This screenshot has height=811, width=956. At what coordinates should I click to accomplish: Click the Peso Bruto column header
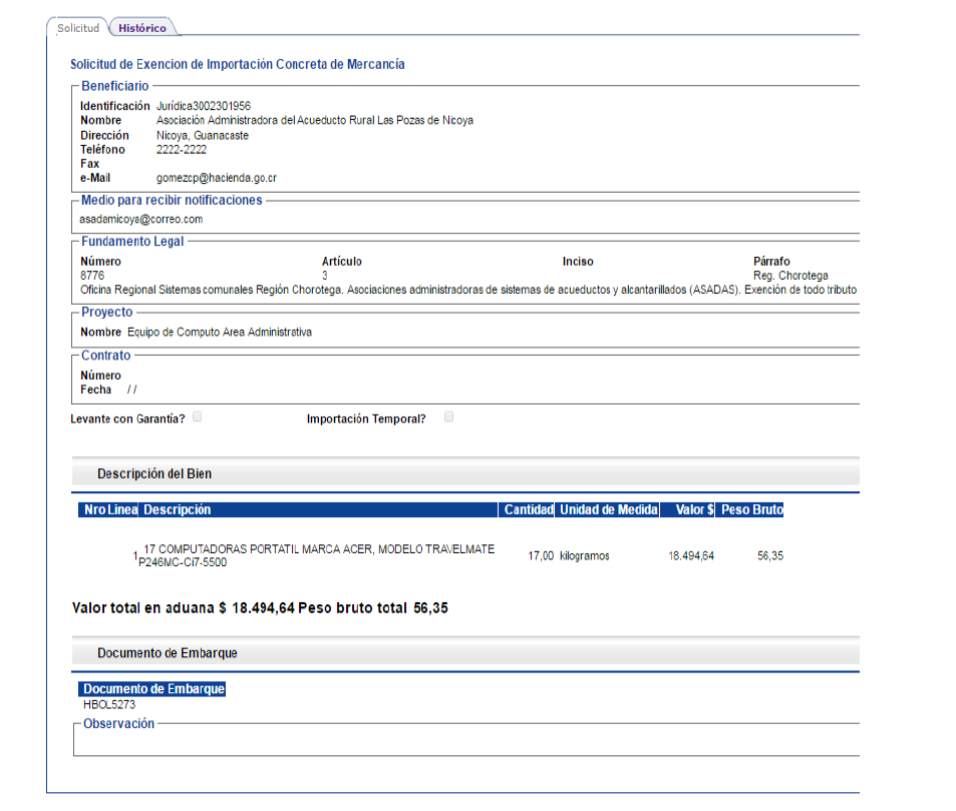pos(752,510)
